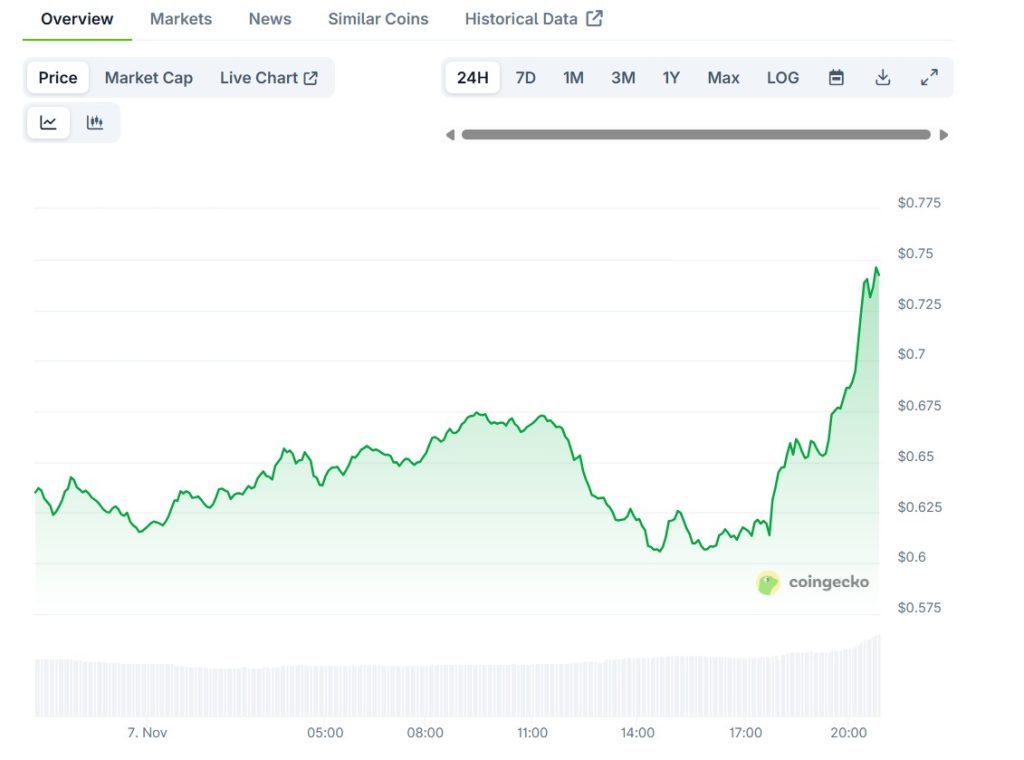The width and height of the screenshot is (1024, 760).
Task: Toggle LOG scale for the chart
Action: [783, 77]
